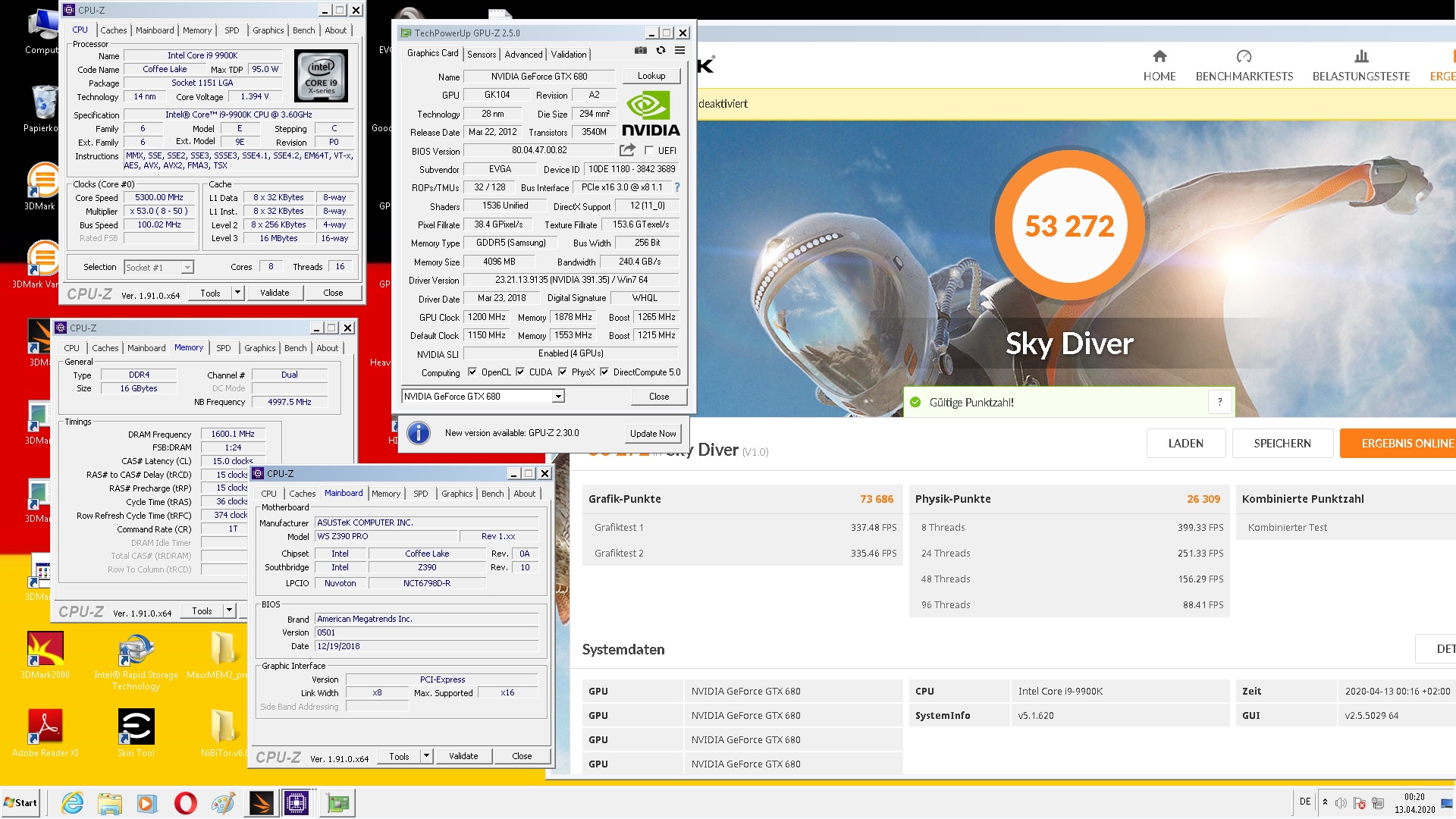Open the Advanced tab in GPU-Z
Image resolution: width=1456 pixels, height=819 pixels.
524,55
